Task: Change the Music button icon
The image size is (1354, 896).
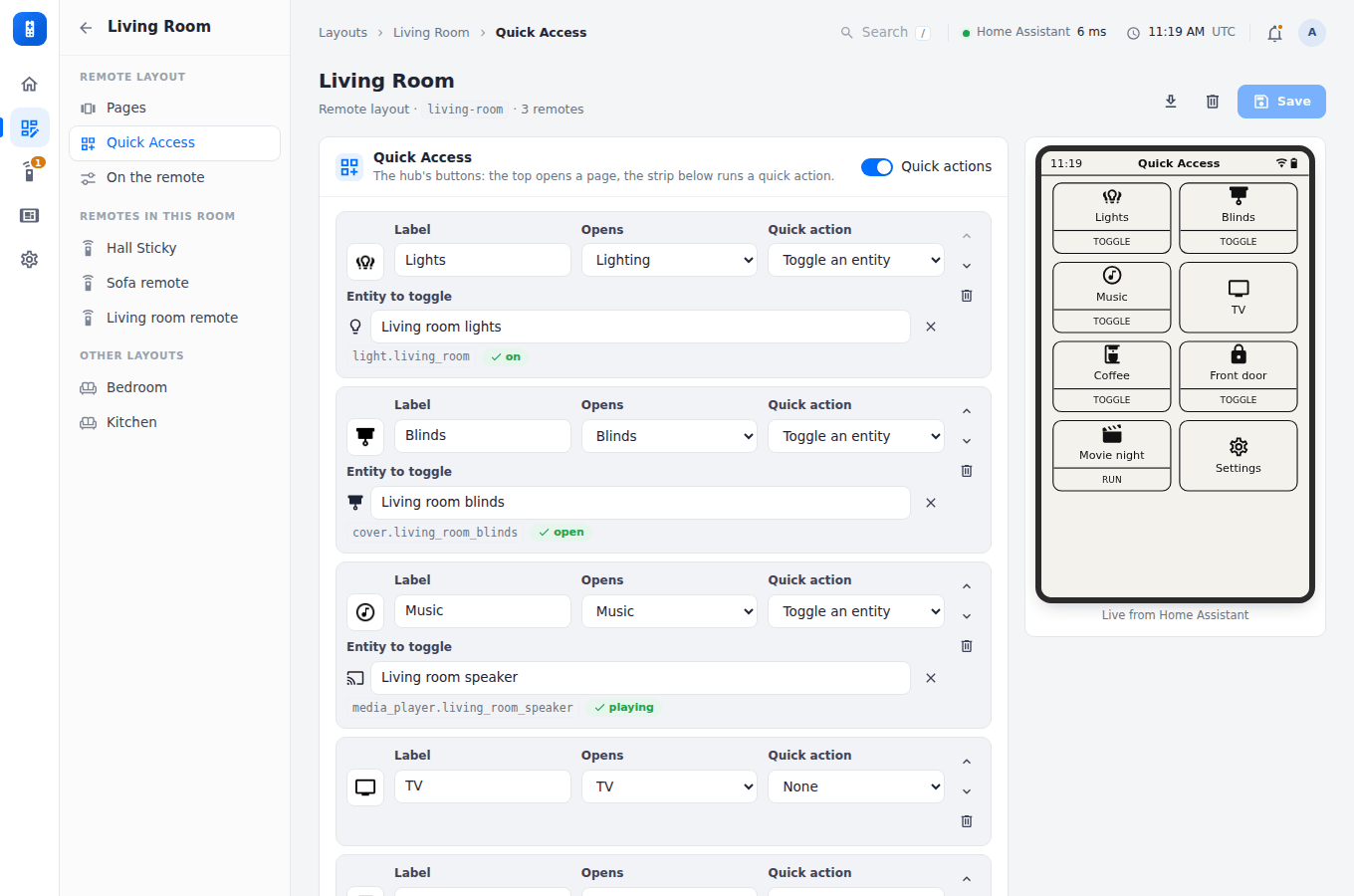Action: (x=365, y=612)
